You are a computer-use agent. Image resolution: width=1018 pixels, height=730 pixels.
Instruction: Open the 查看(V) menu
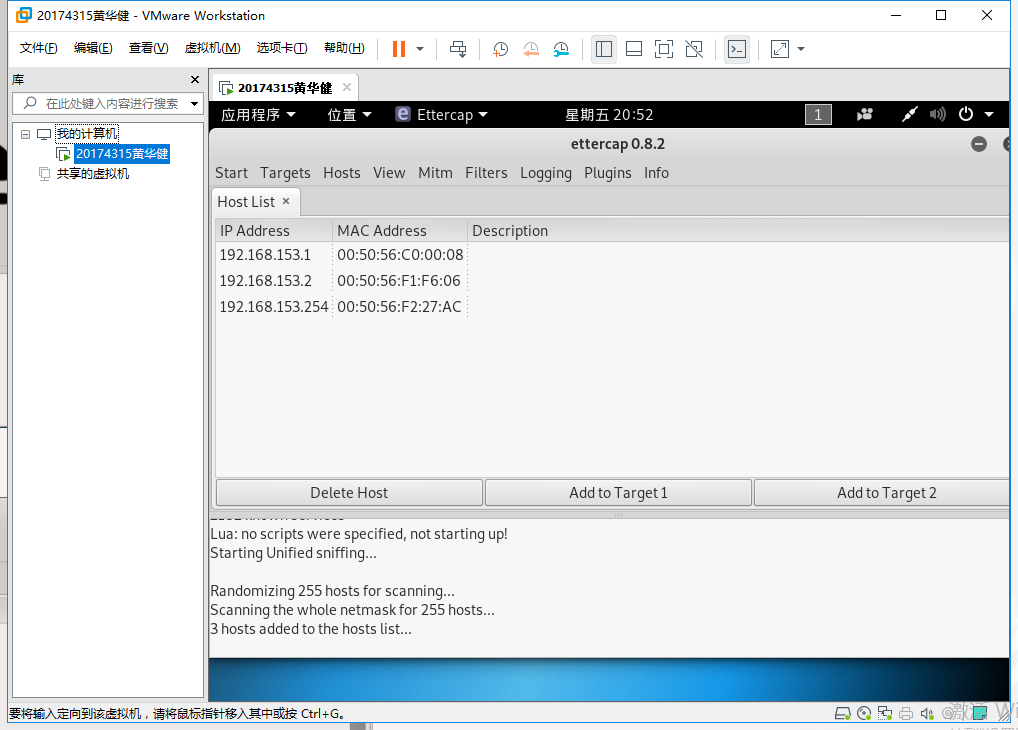tap(148, 48)
